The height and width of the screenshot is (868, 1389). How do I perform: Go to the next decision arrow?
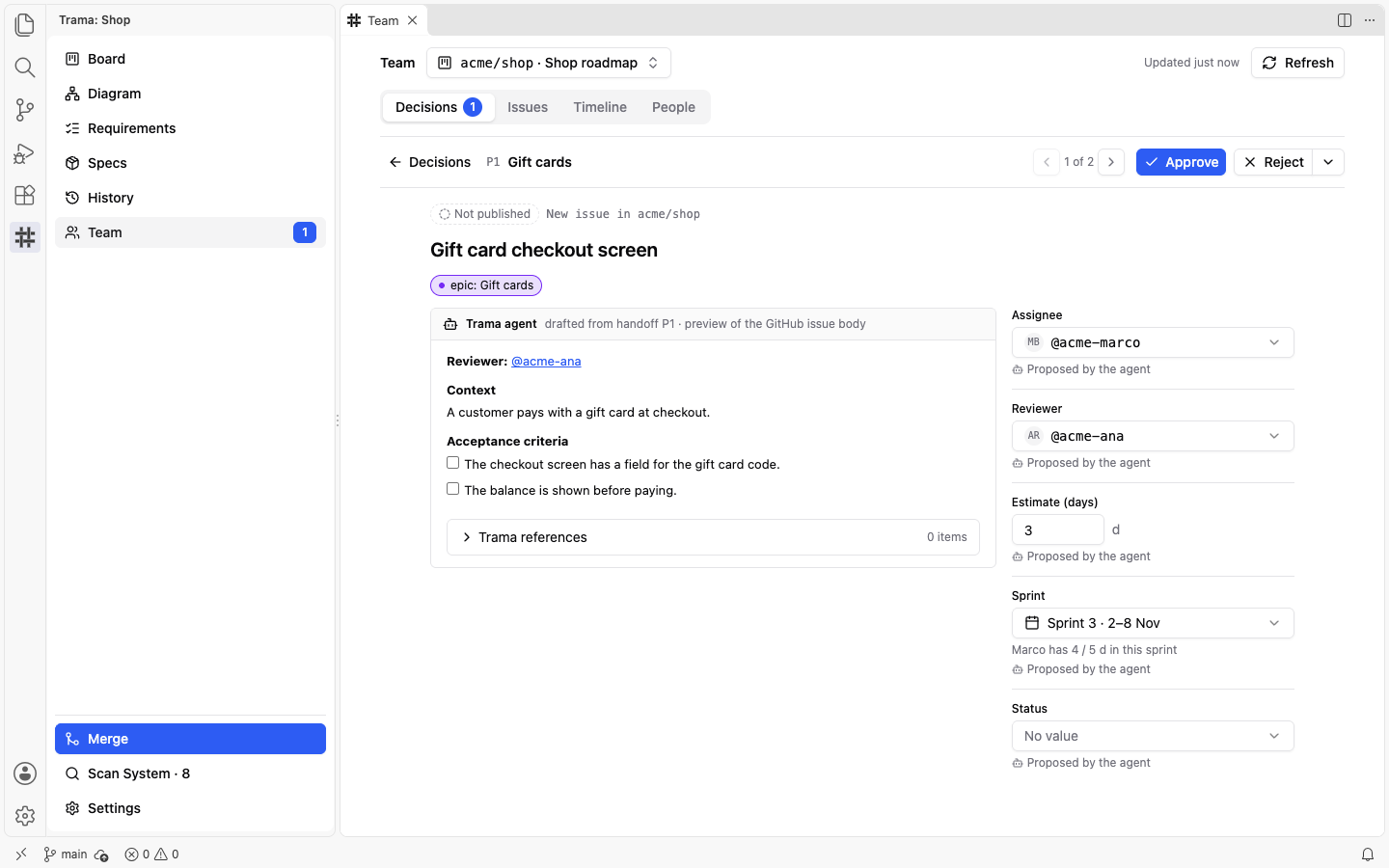pyautogui.click(x=1111, y=162)
